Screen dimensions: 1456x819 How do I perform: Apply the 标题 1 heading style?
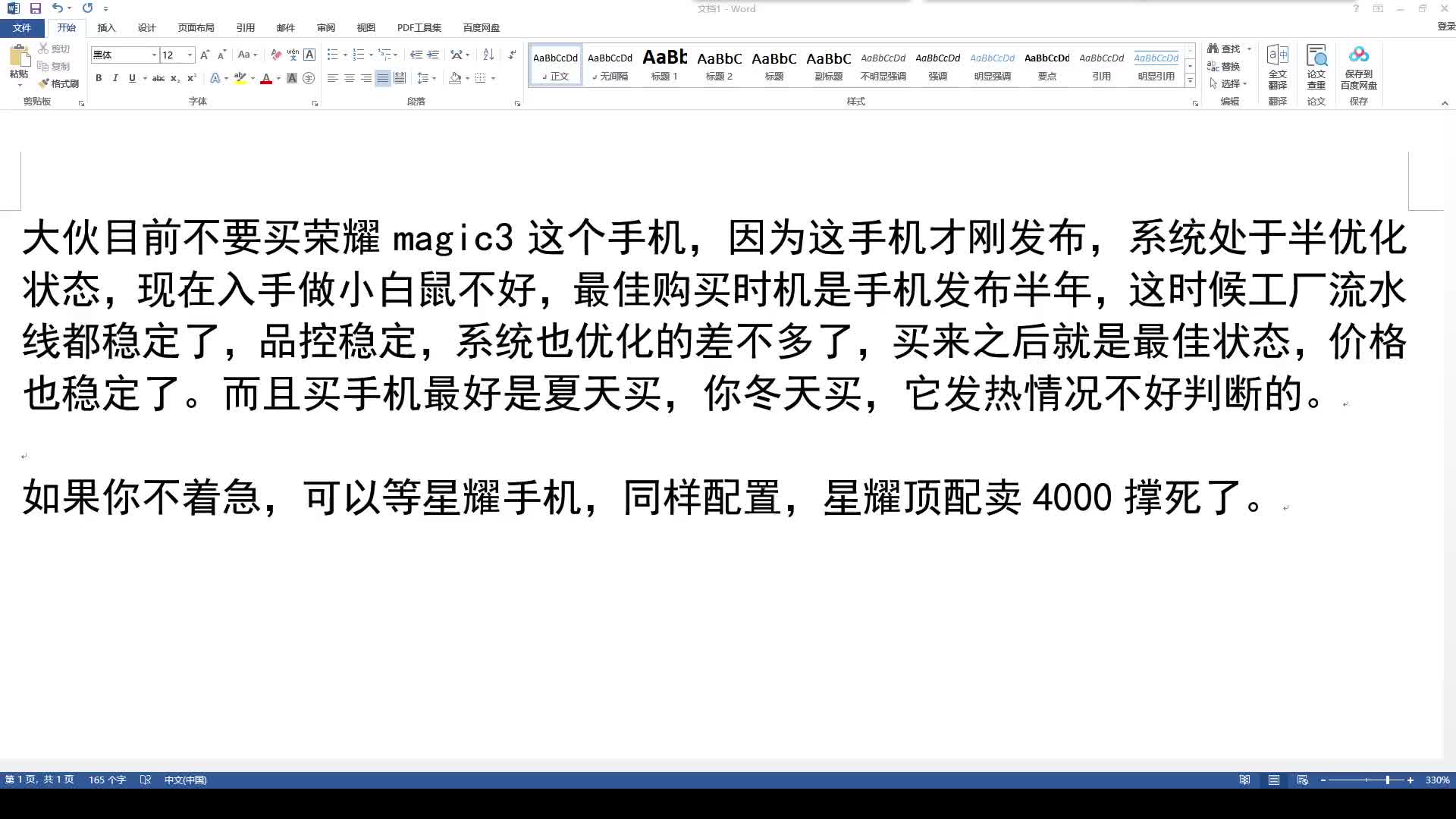[664, 65]
